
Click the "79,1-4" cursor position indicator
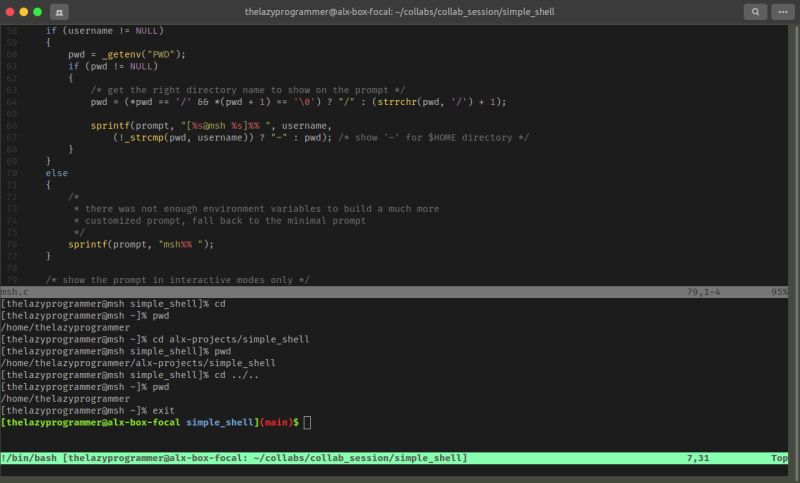[703, 292]
